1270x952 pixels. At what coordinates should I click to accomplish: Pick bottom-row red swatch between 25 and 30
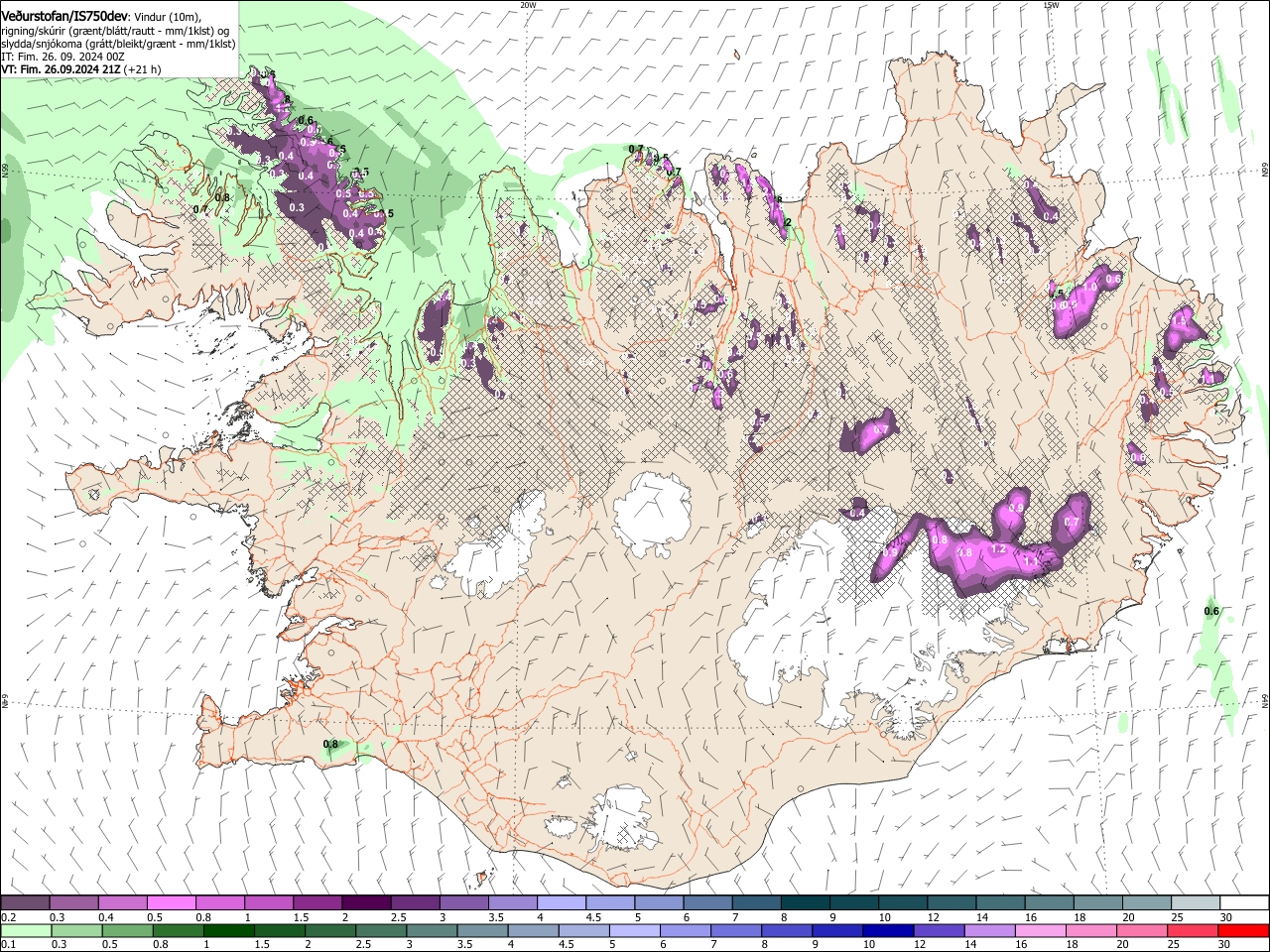pos(1194,930)
